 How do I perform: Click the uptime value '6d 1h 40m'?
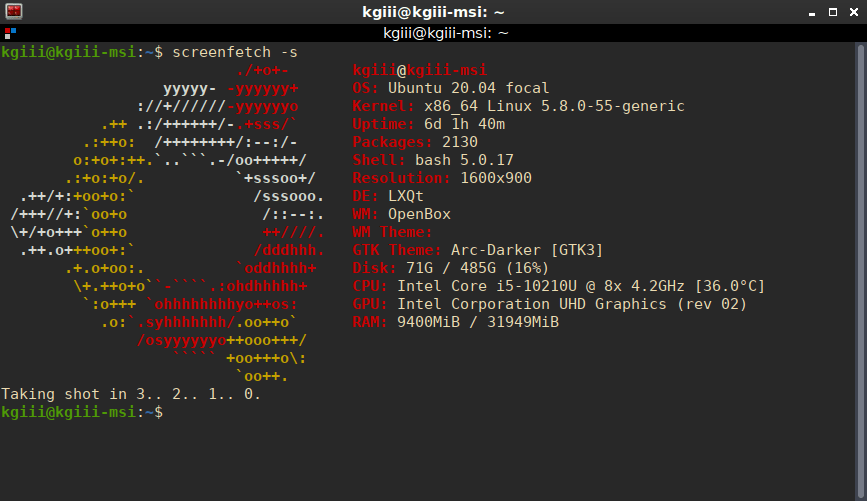coord(464,124)
